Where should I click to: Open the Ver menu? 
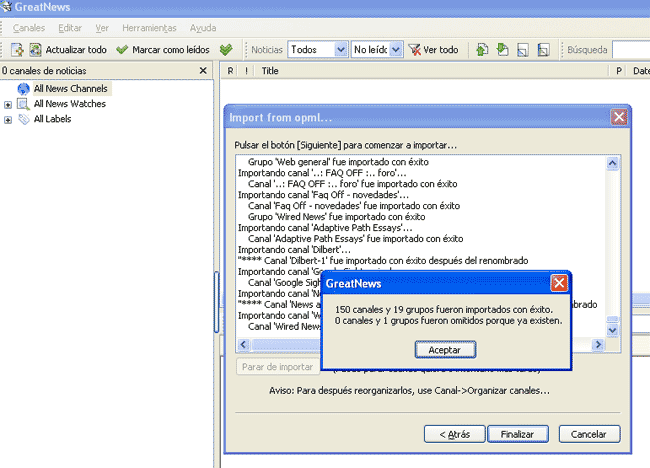click(102, 28)
